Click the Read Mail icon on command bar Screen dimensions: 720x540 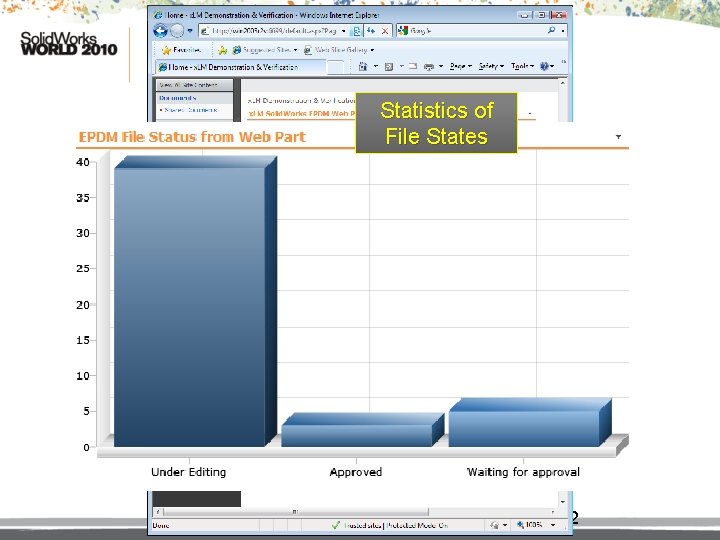[413, 67]
